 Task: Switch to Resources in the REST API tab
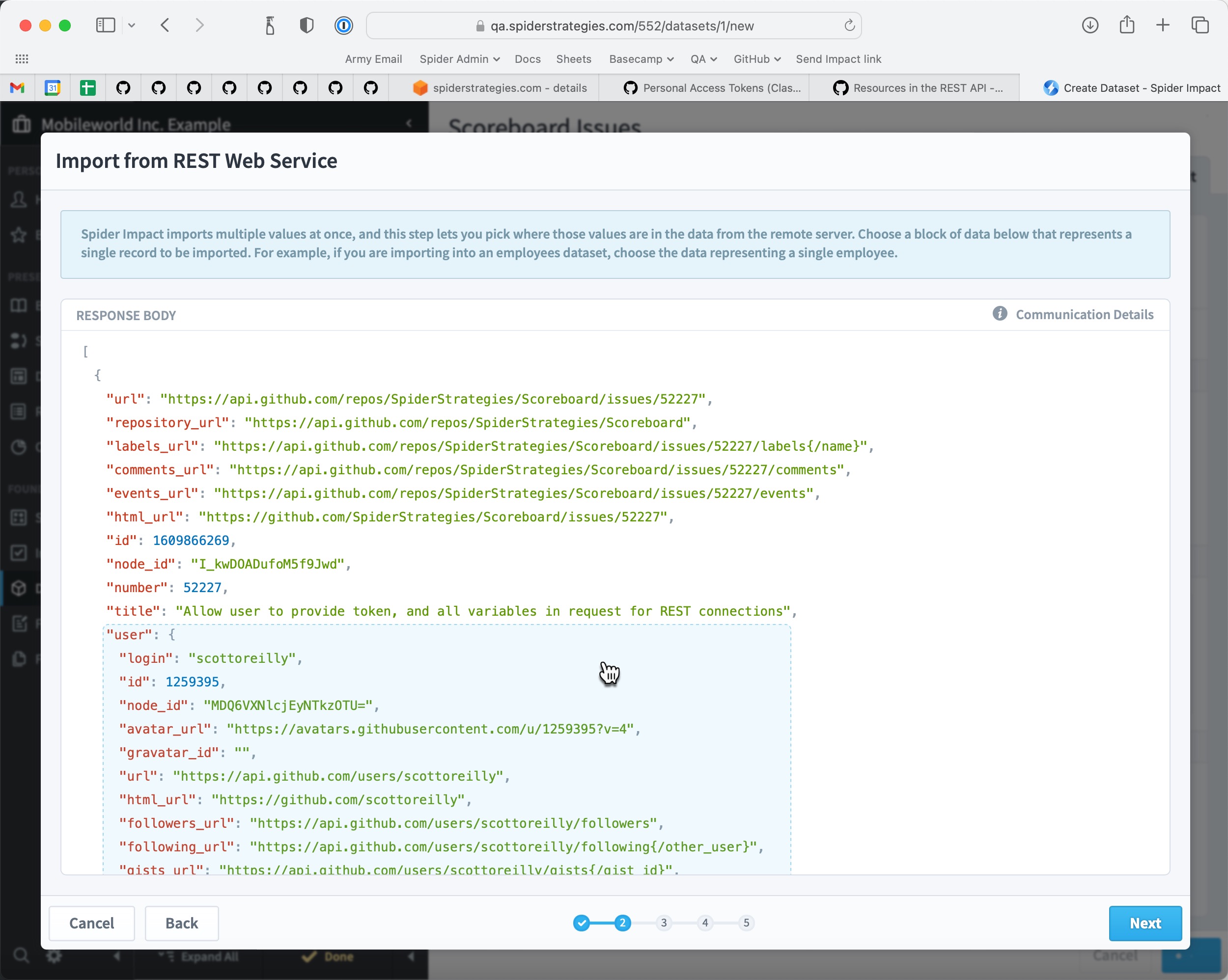[914, 88]
